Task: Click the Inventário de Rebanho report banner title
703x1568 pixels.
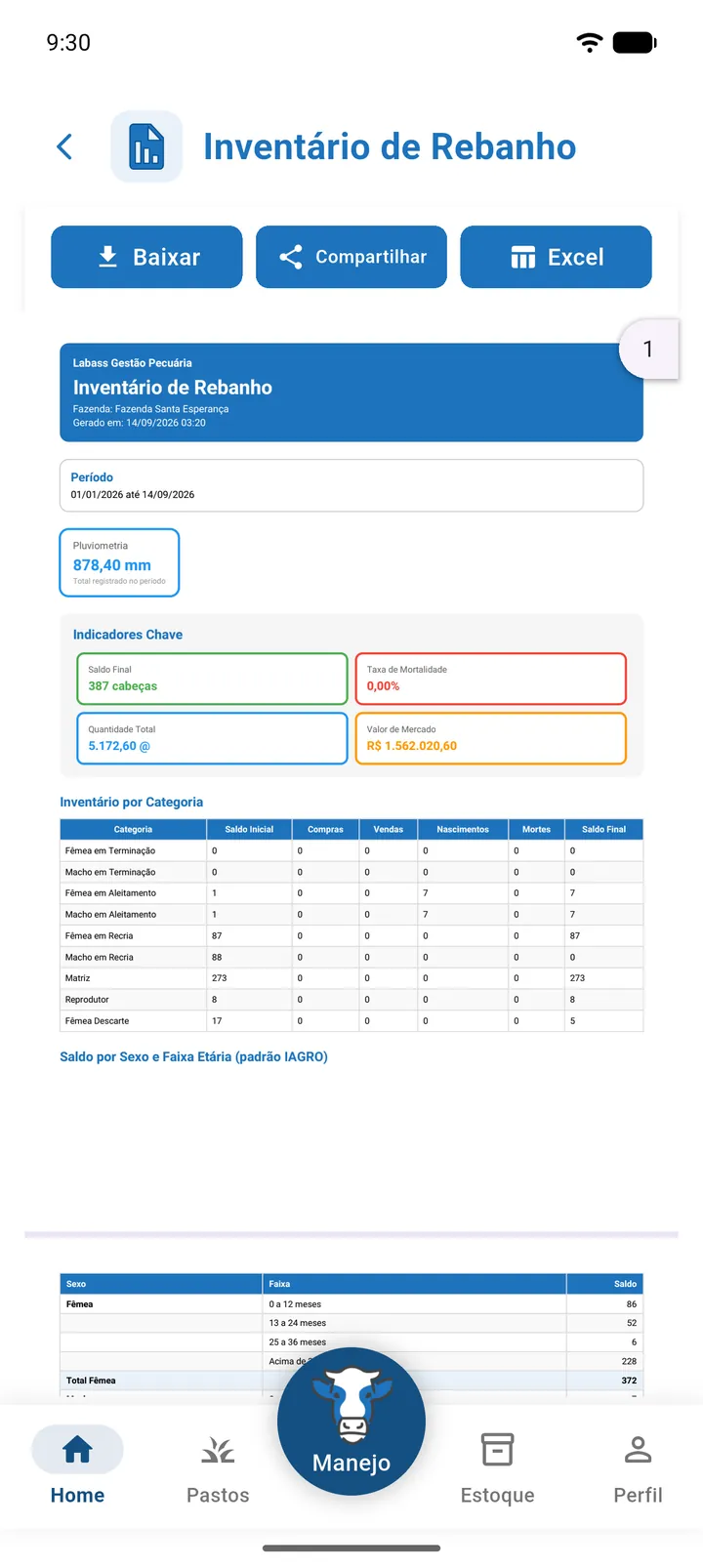Action: click(x=173, y=388)
